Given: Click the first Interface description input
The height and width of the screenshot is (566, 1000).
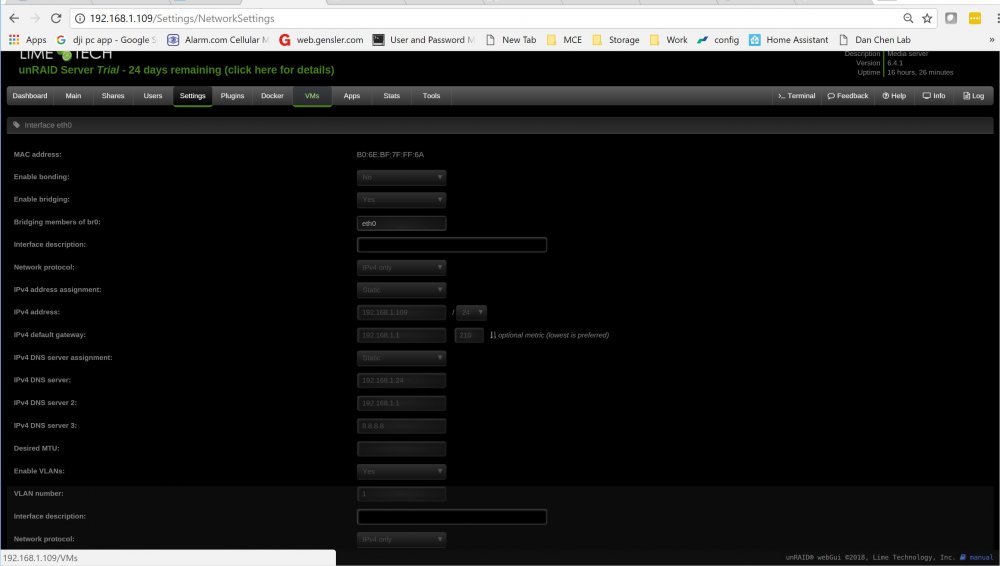Looking at the screenshot, I should 452,245.
